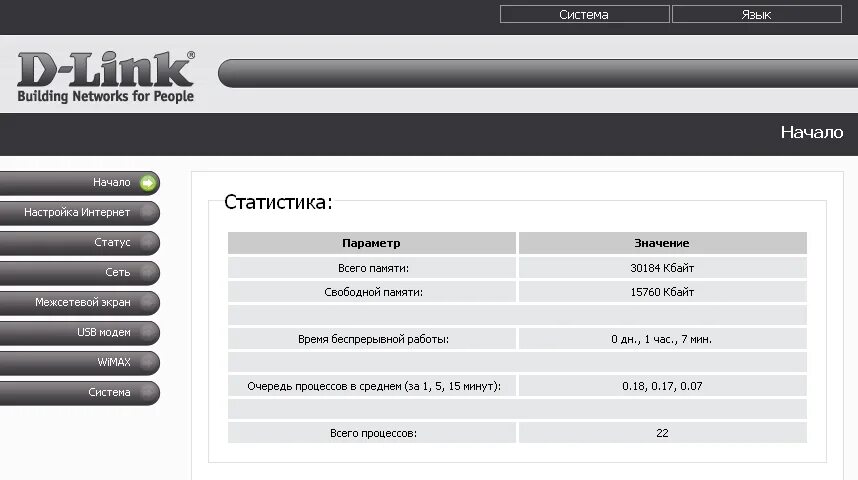
Task: Click the arrow icon beside Настройка Интернет
Action: tap(148, 213)
